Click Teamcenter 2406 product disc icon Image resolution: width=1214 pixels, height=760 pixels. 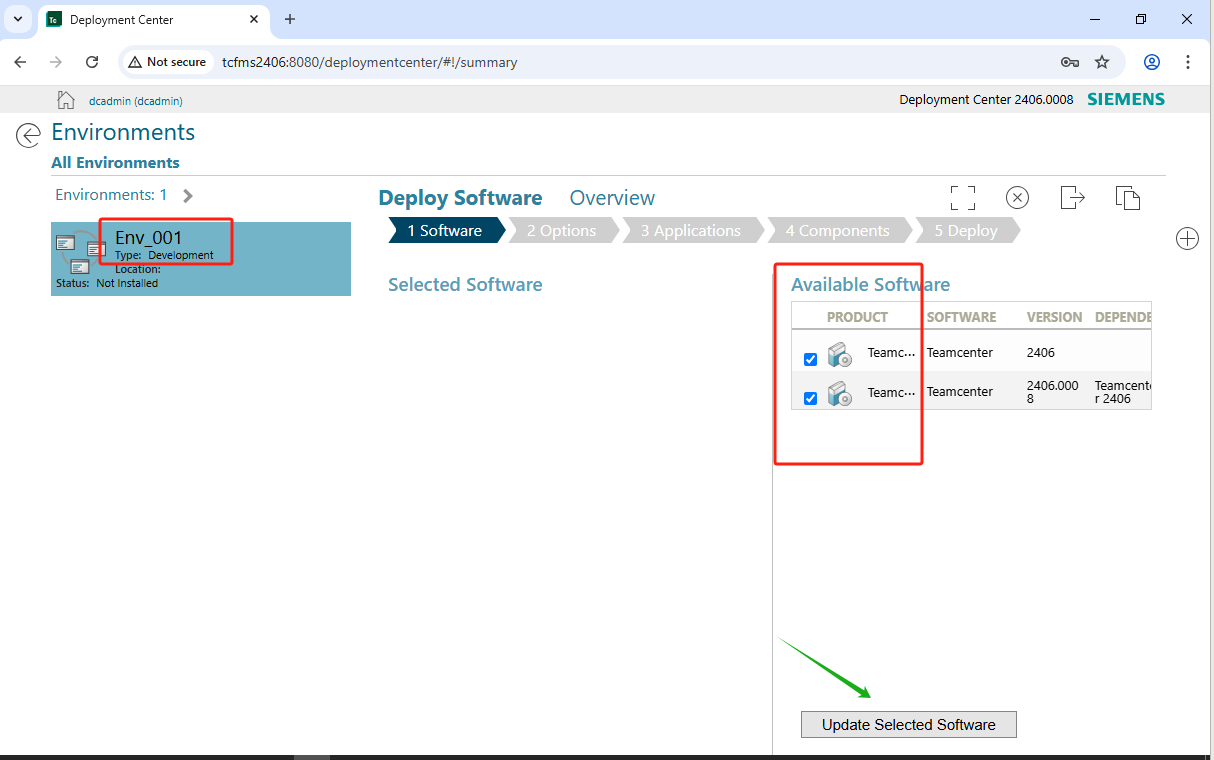840,354
